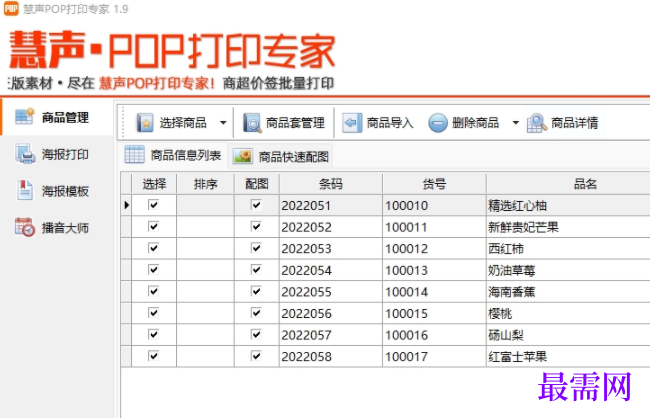Image resolution: width=650 pixels, height=418 pixels.
Task: Toggle 配图 checkbox for 奶油草莓
Action: click(256, 270)
